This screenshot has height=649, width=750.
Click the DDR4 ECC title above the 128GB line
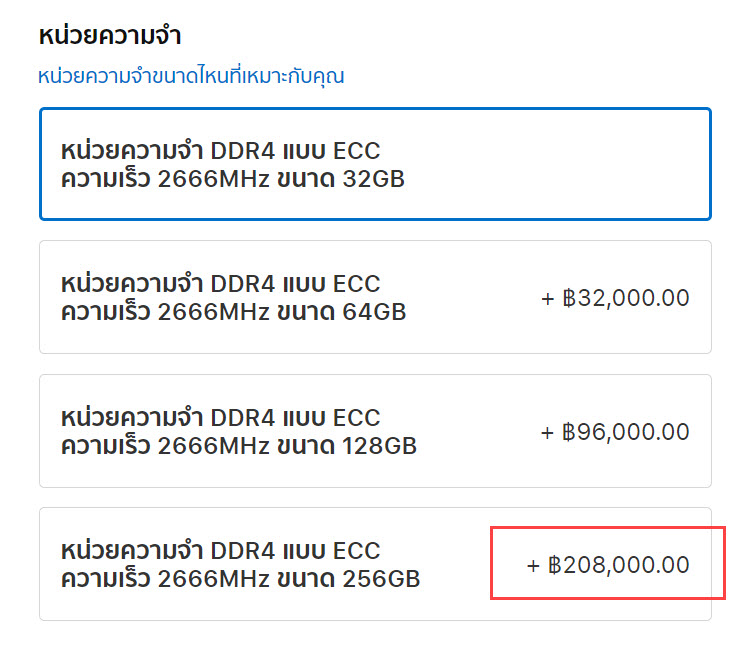coord(220,417)
